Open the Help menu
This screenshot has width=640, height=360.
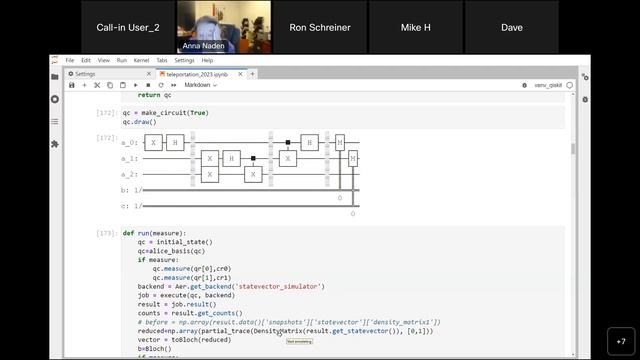tap(207, 60)
